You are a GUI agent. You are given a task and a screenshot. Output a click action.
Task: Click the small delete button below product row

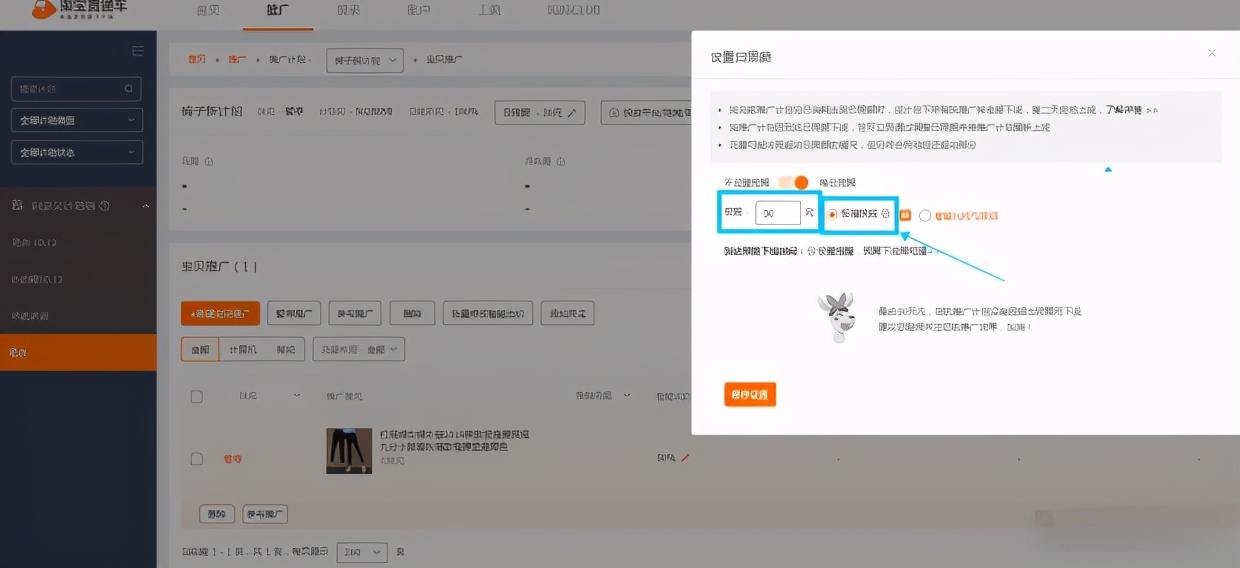215,514
